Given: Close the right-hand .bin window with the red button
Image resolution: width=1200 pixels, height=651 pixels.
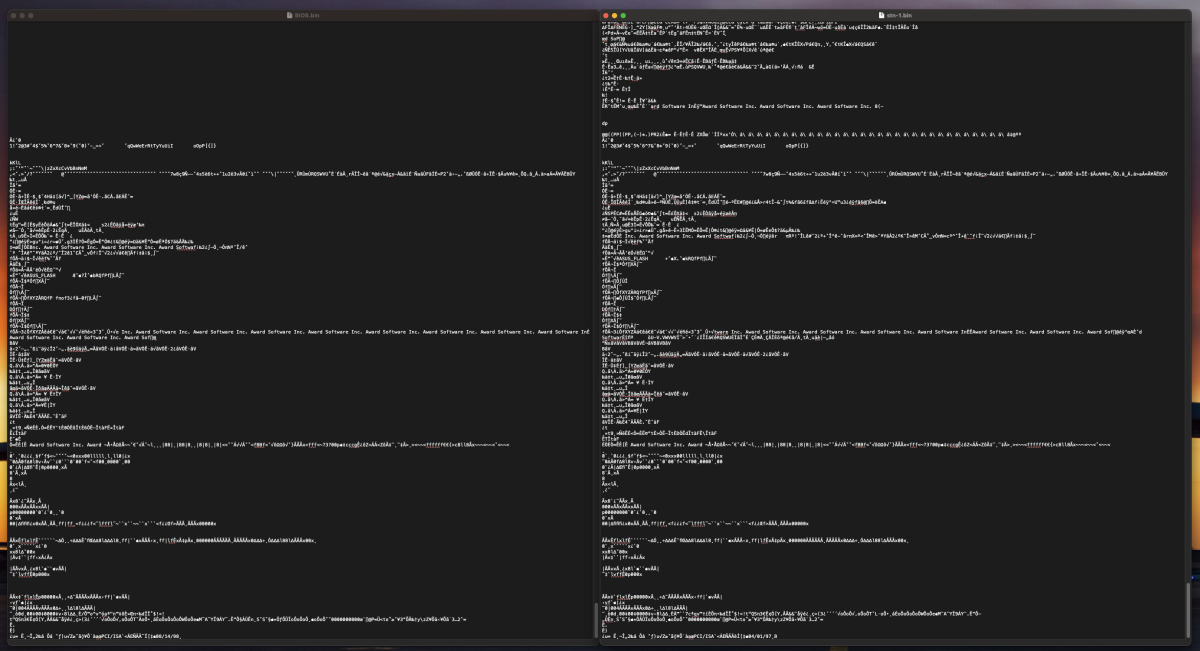Looking at the screenshot, I should click(606, 15).
